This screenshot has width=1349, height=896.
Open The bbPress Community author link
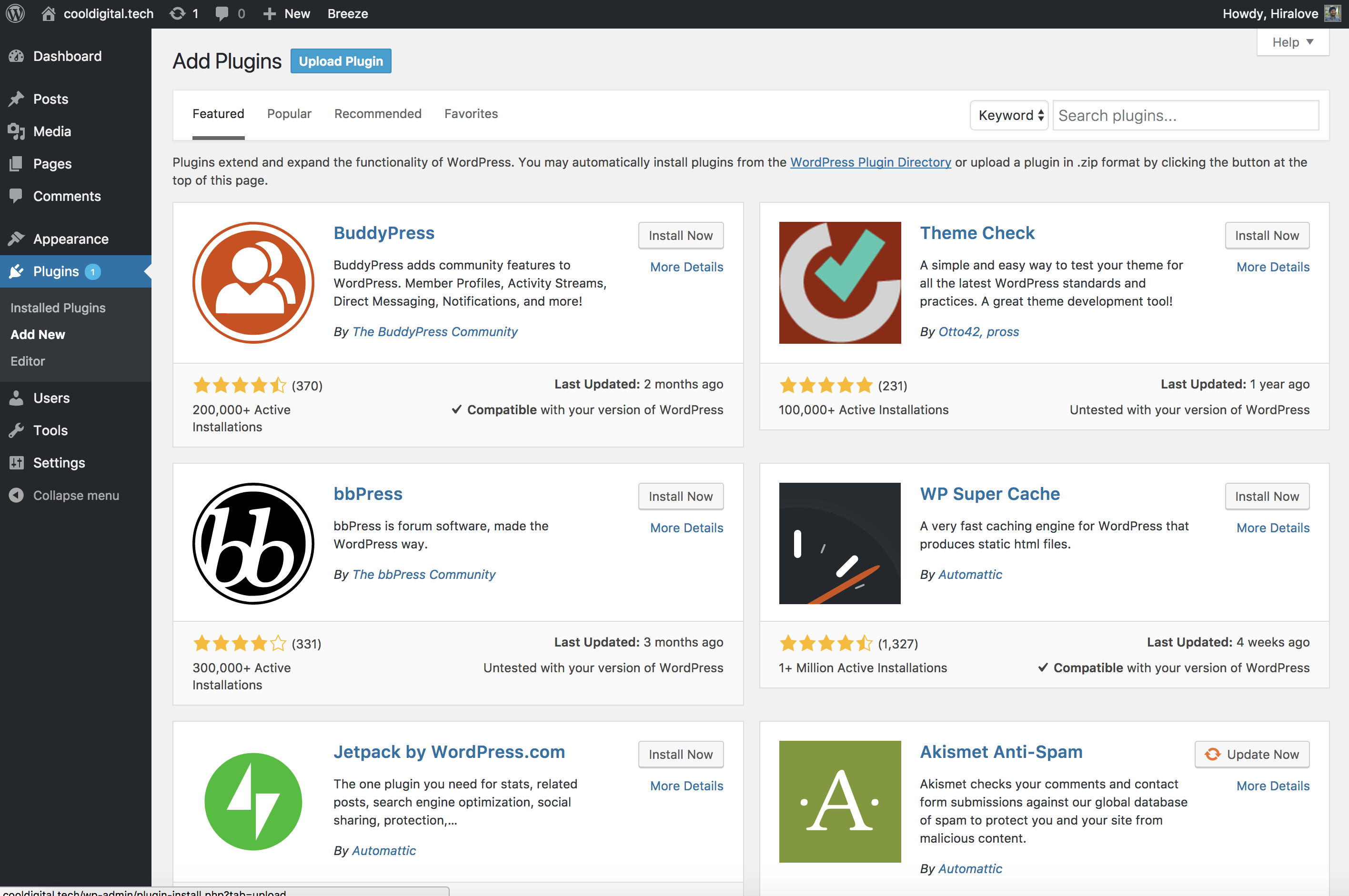coord(424,575)
